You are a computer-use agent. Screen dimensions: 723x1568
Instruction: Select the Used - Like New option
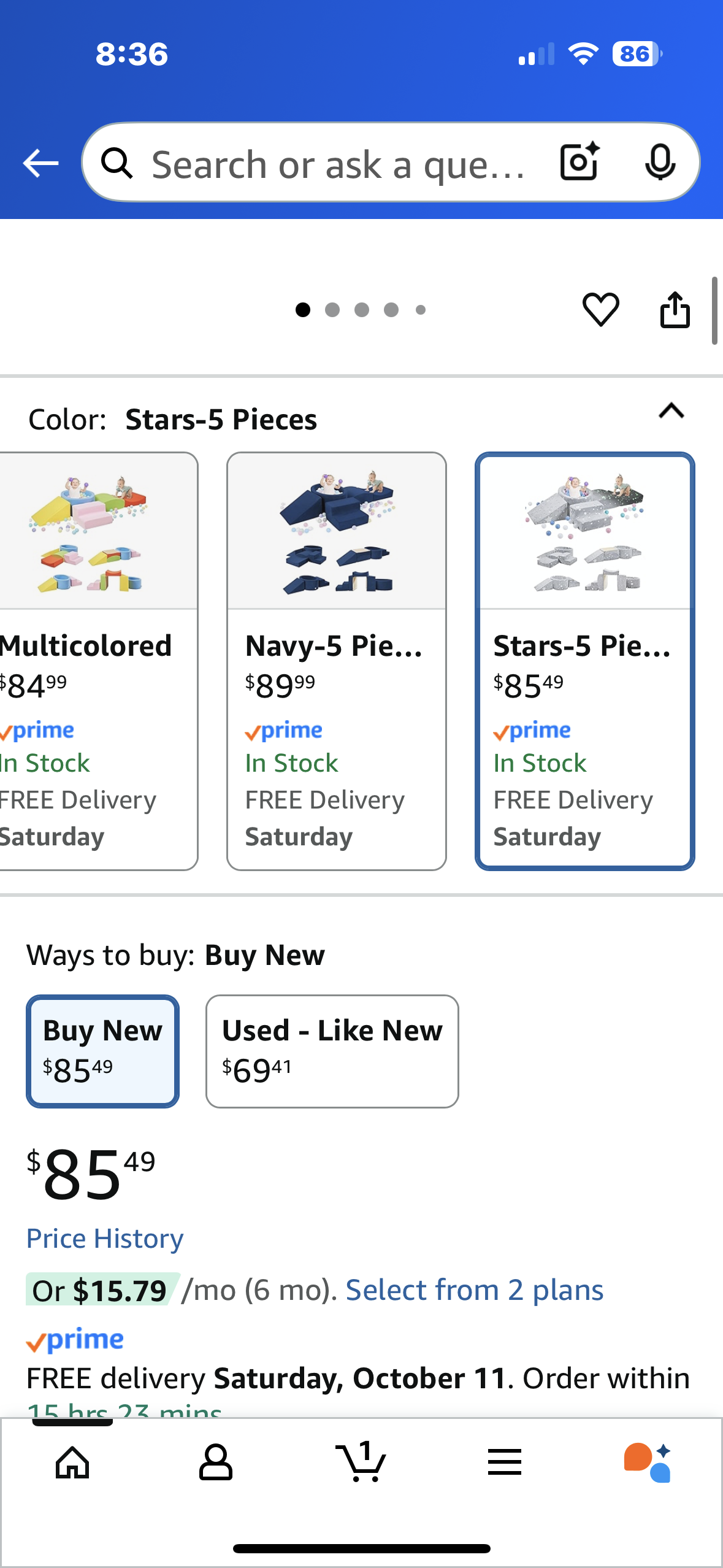click(x=332, y=1051)
